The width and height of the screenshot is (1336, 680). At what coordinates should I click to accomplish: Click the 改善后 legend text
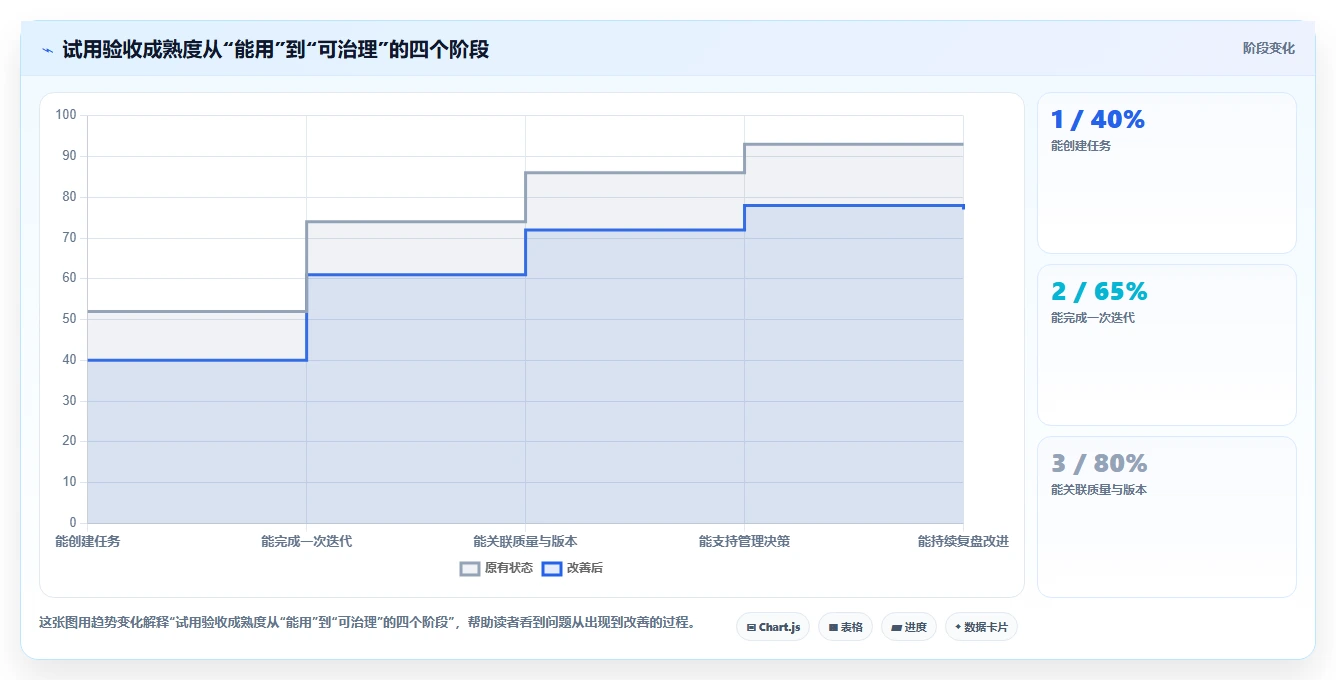point(585,568)
